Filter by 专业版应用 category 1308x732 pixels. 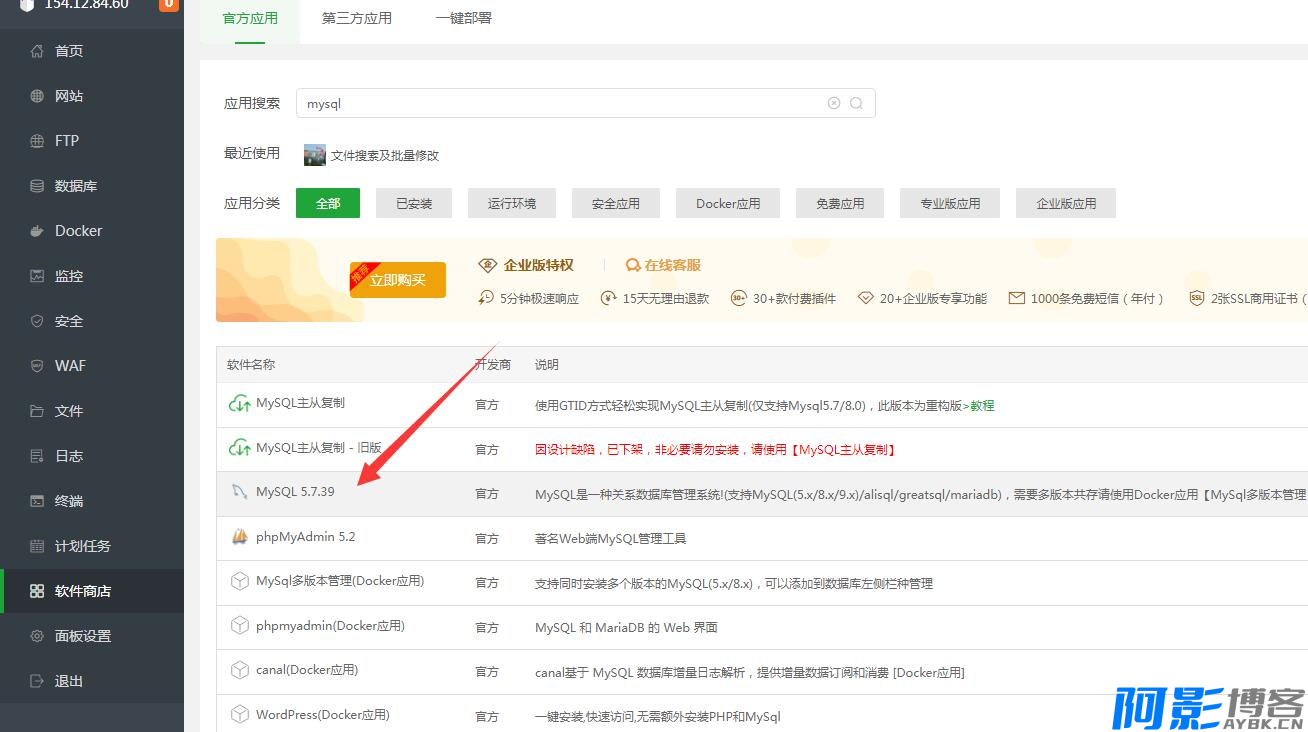point(950,203)
